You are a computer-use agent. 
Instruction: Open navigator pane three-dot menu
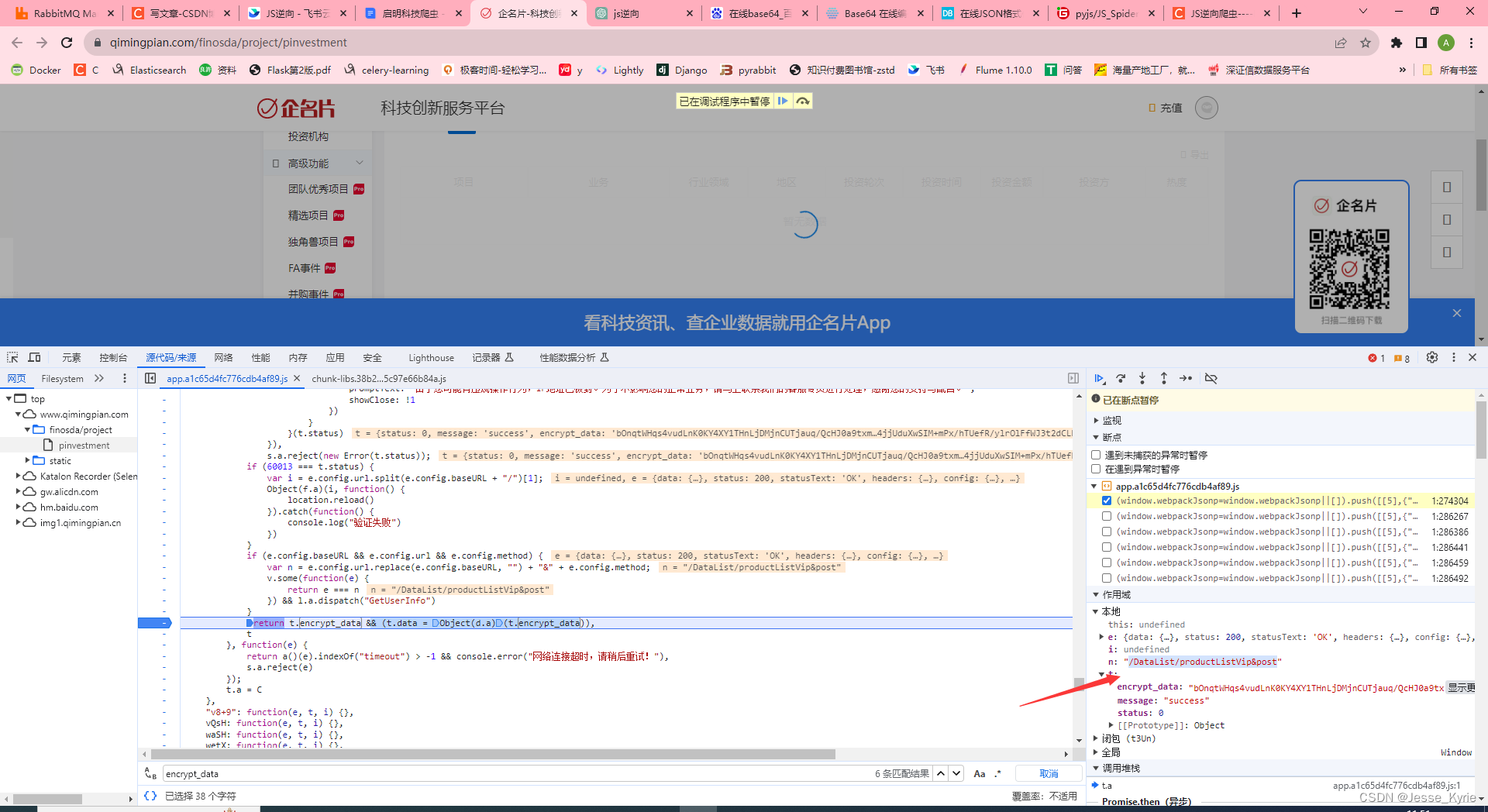pos(125,378)
